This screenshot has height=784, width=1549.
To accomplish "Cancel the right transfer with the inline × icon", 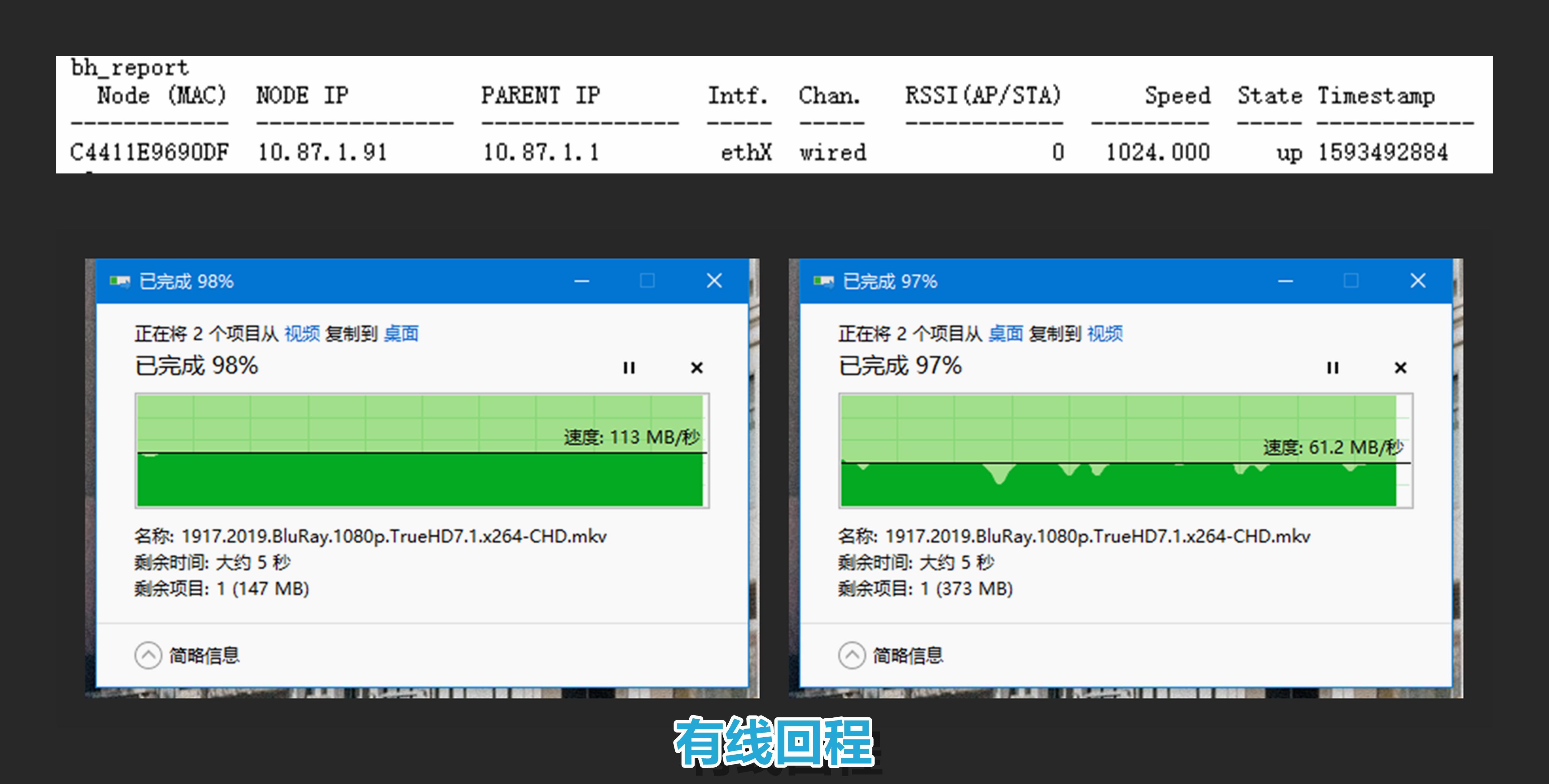I will pyautogui.click(x=1401, y=367).
